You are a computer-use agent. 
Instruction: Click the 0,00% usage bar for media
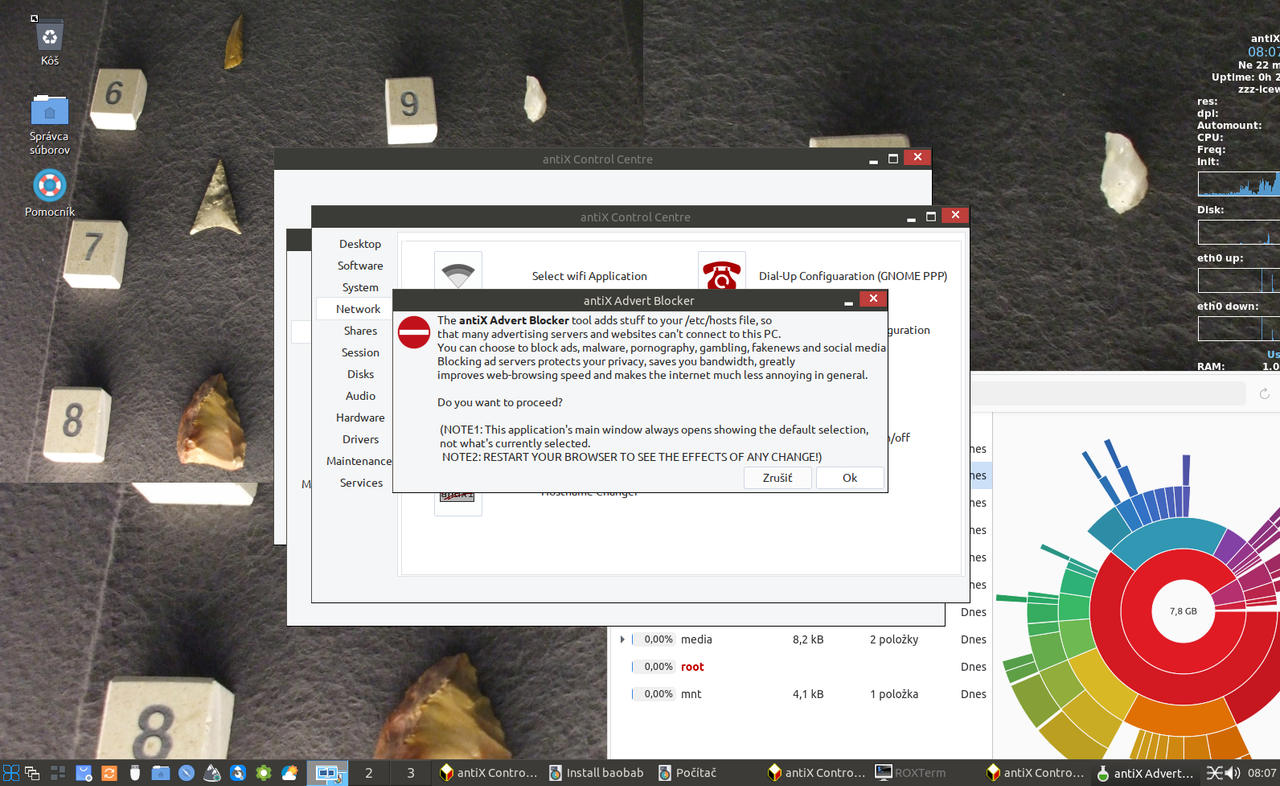tap(653, 639)
